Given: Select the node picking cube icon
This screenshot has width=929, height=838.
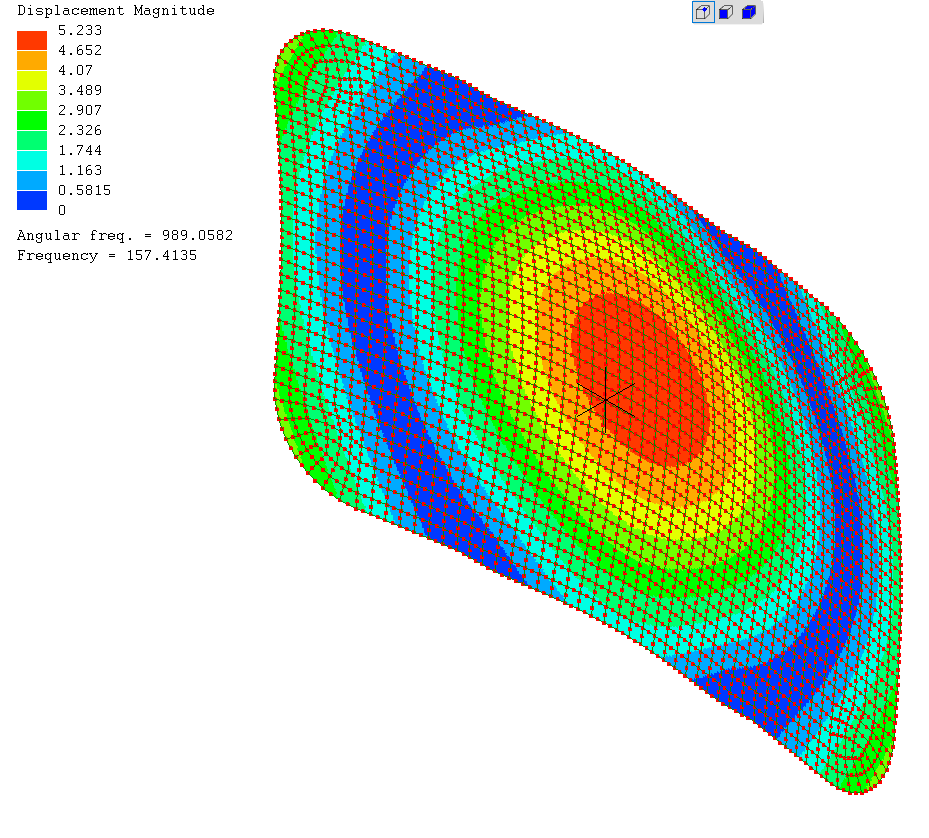Looking at the screenshot, I should click(703, 12).
